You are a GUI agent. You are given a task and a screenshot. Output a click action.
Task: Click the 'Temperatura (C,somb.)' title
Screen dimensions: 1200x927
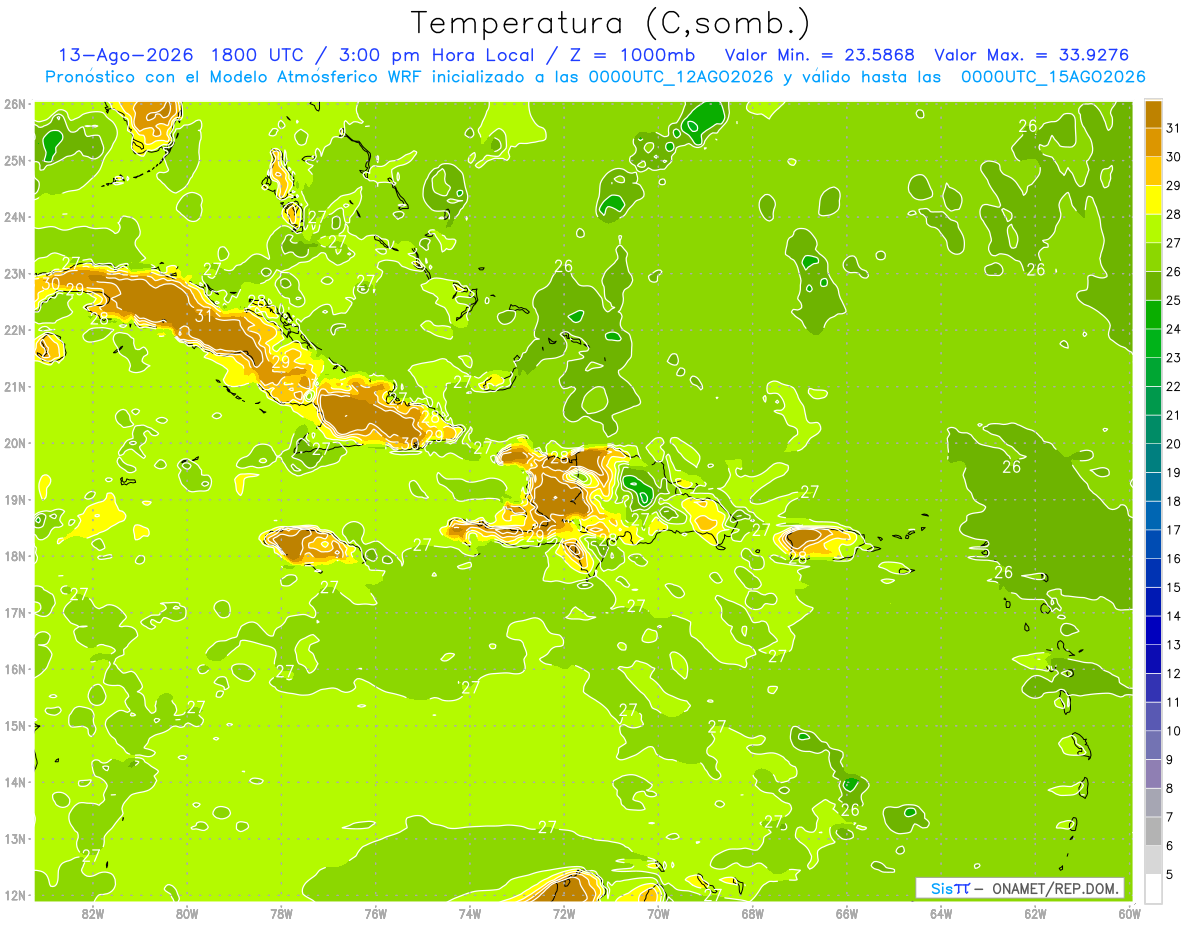pyautogui.click(x=611, y=23)
